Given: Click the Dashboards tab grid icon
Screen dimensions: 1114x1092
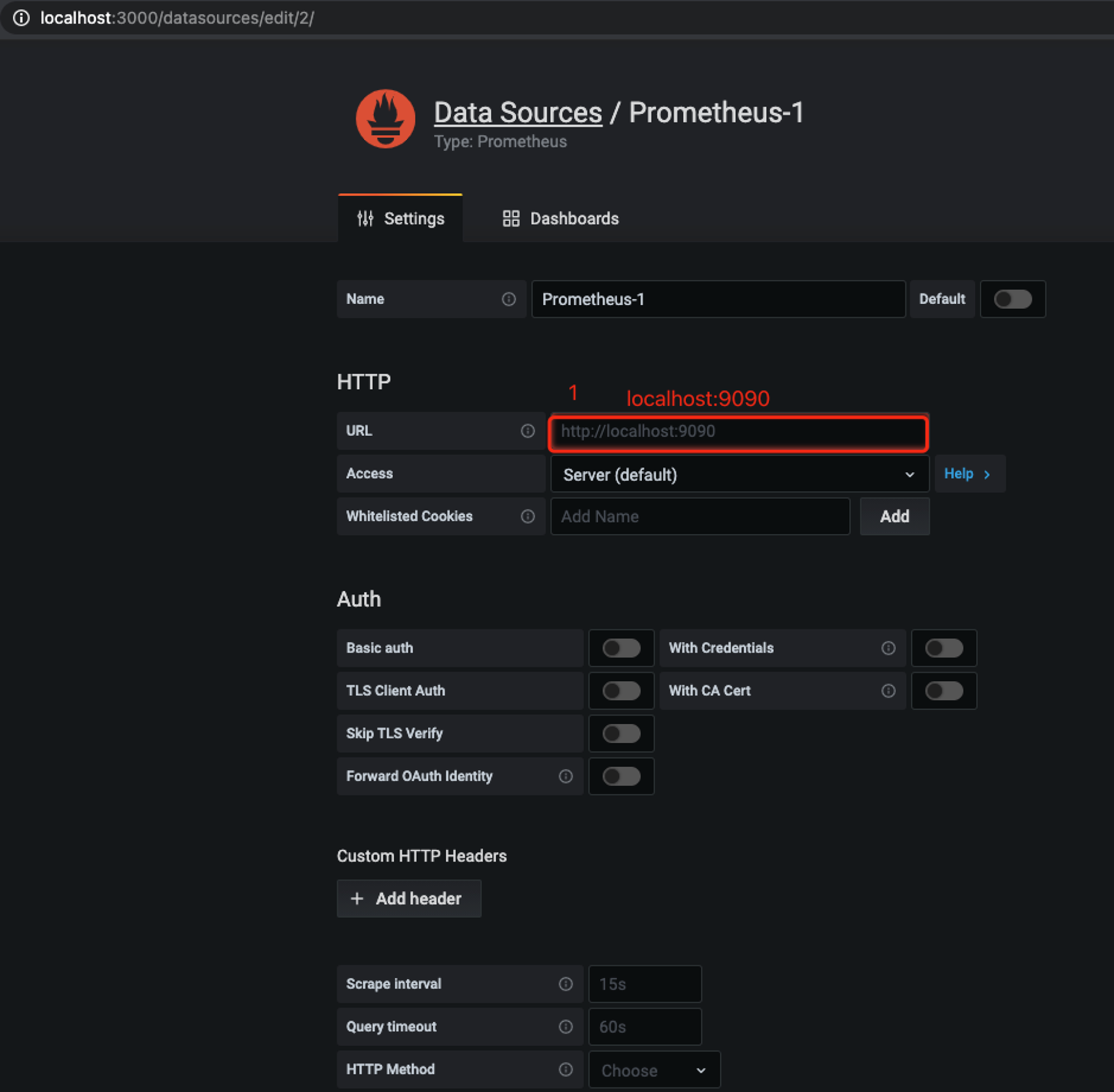Looking at the screenshot, I should (511, 218).
